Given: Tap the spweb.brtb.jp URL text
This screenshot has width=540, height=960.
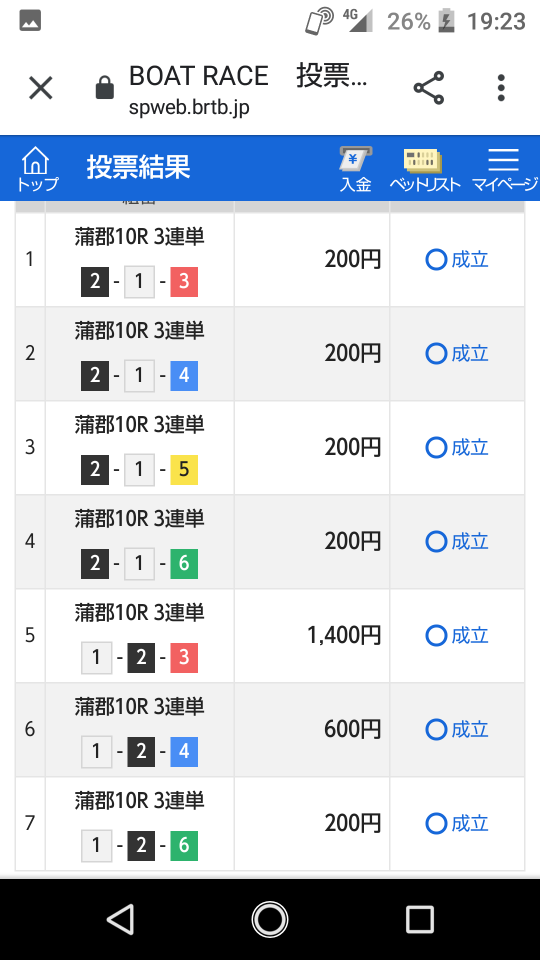Looking at the screenshot, I should point(189,108).
